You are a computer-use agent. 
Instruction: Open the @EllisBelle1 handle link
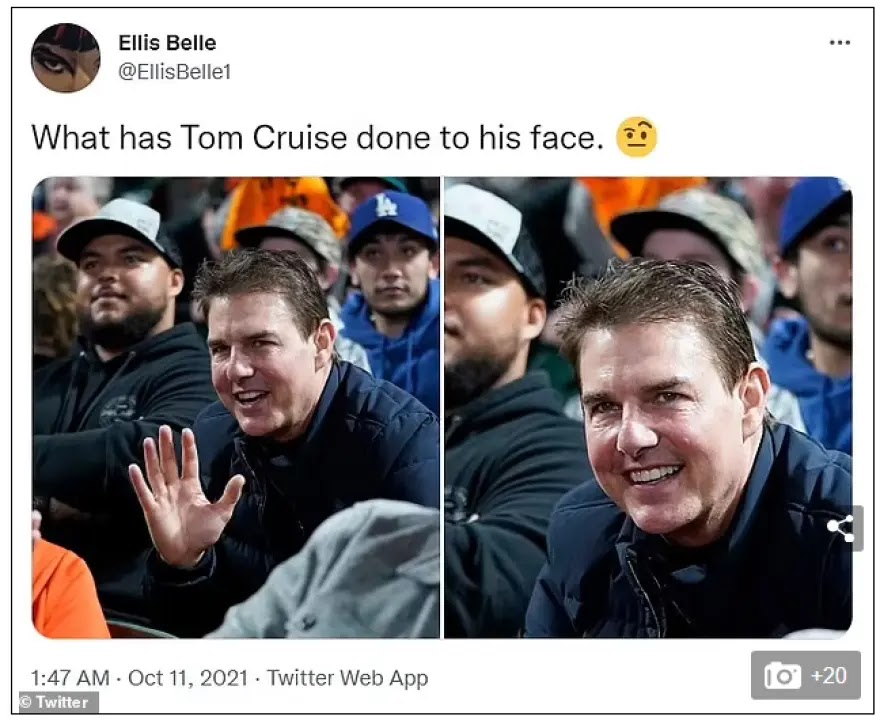coord(175,72)
